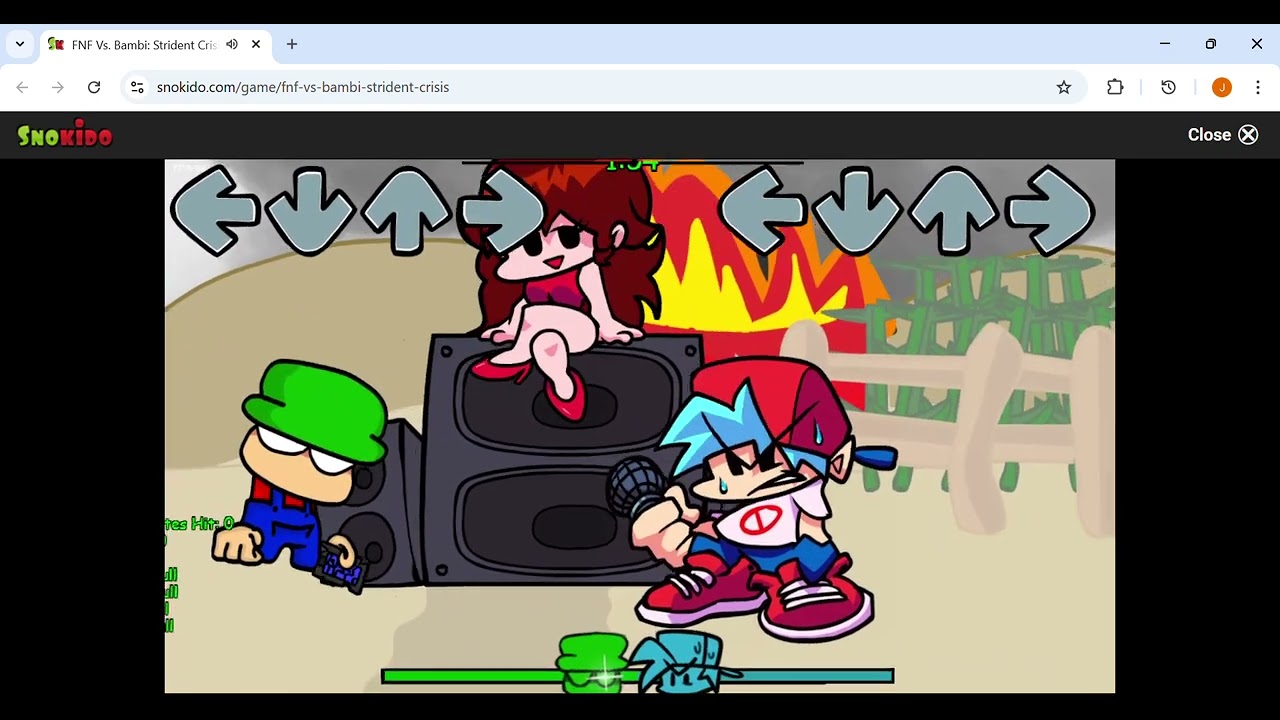The height and width of the screenshot is (720, 1280).
Task: Close the Chrome window
Action: 1257,44
